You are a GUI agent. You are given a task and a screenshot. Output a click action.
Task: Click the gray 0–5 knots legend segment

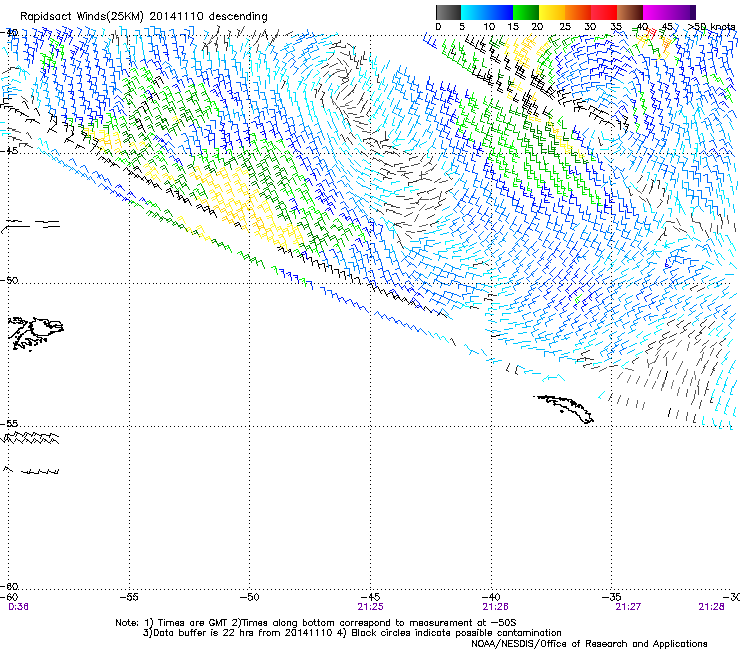click(448, 12)
